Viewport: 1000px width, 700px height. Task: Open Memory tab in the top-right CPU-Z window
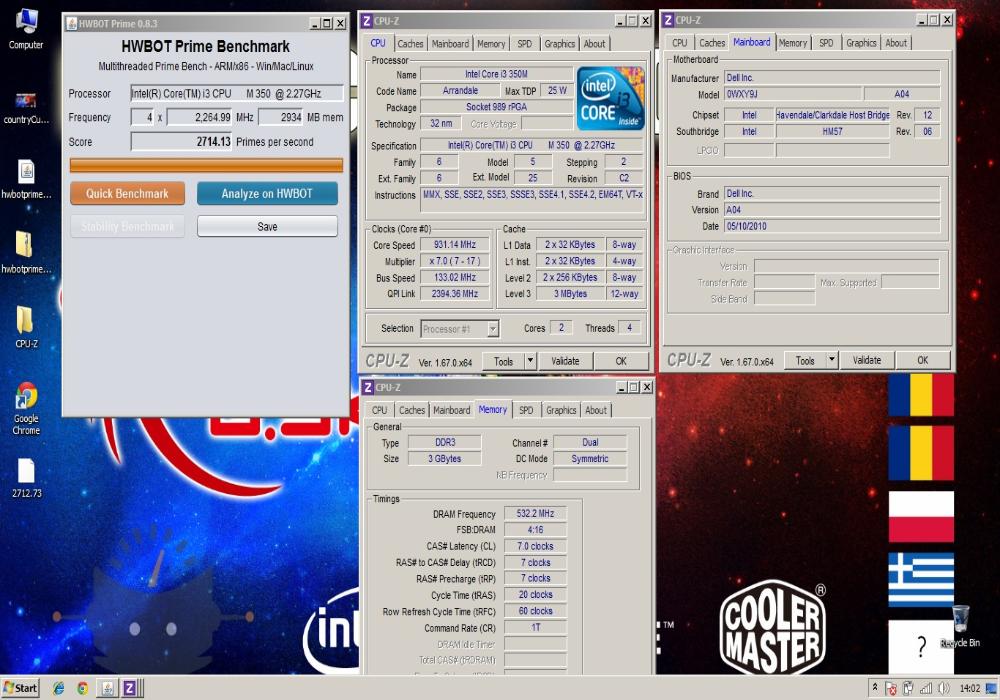point(793,43)
